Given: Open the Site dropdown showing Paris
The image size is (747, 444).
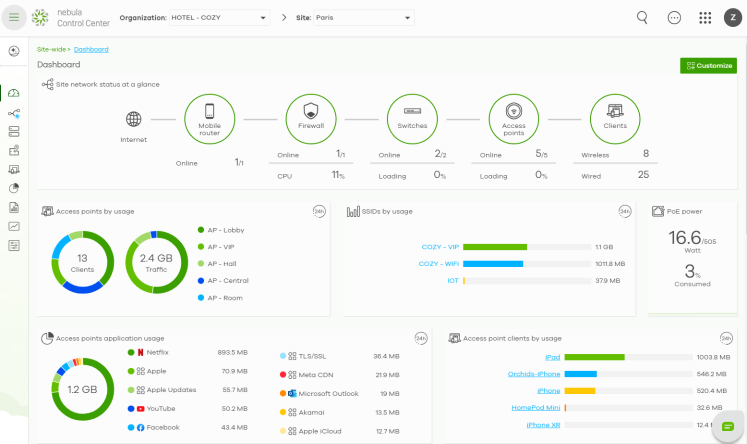Looking at the screenshot, I should pos(364,18).
